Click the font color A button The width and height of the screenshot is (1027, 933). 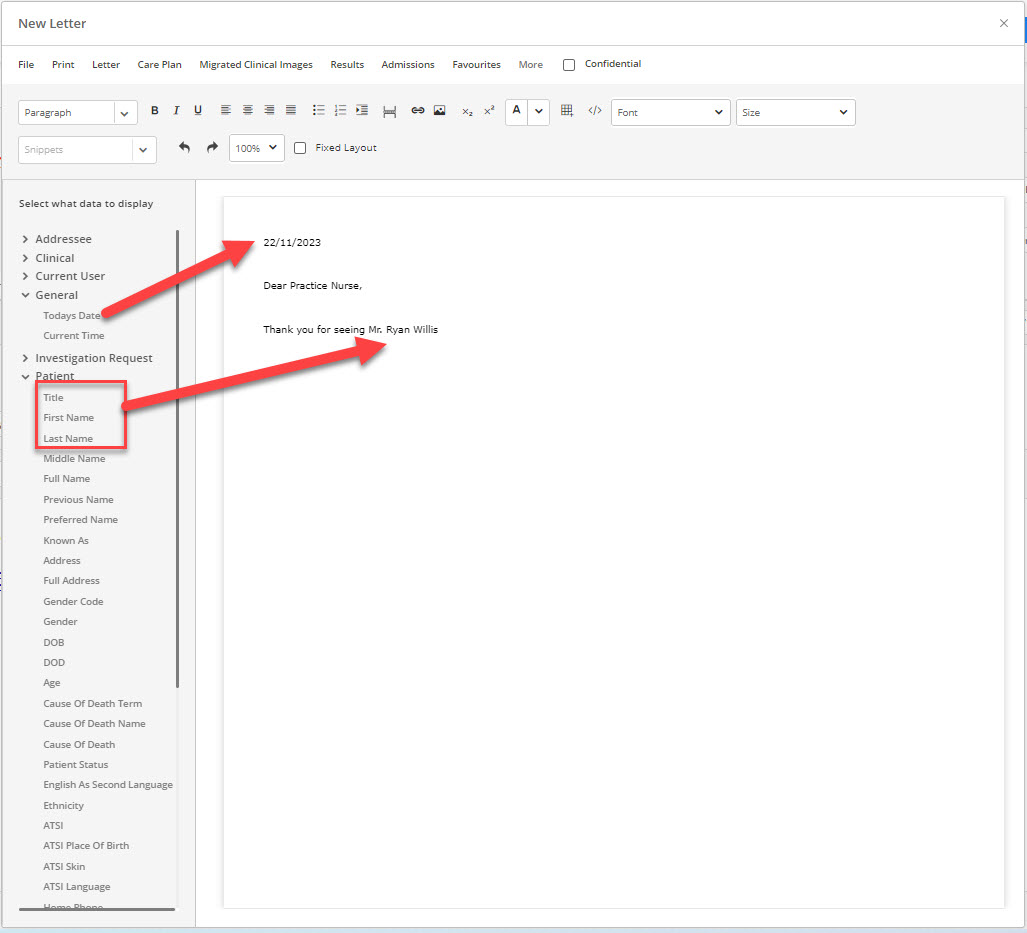517,111
